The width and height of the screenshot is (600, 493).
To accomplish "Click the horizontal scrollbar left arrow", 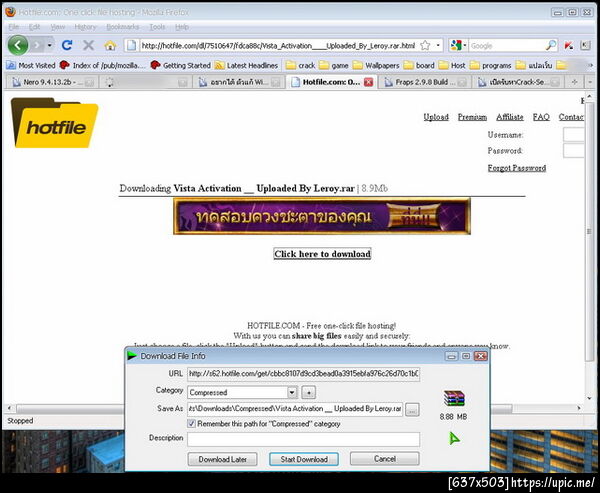I will [9, 408].
